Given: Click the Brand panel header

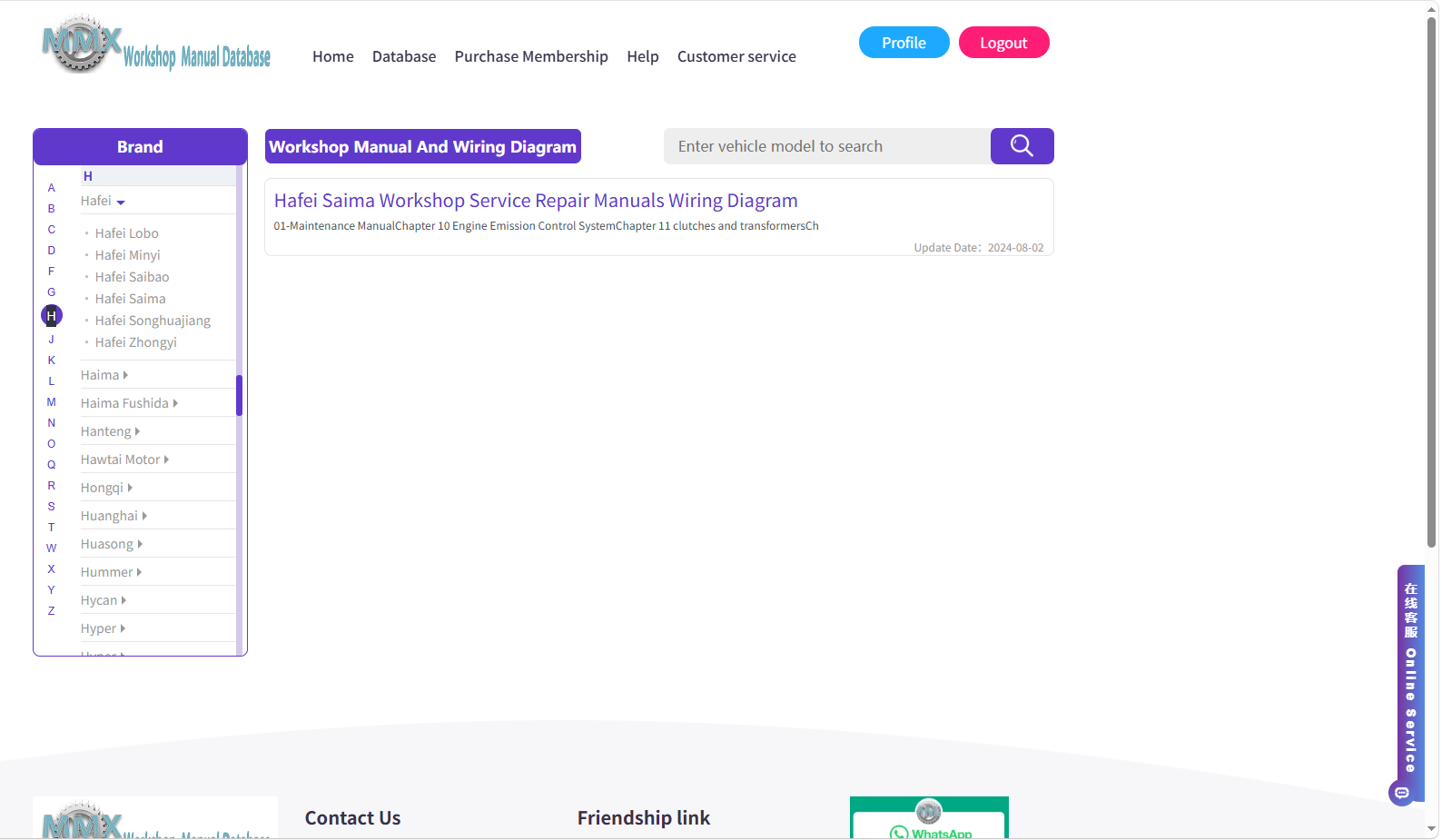Looking at the screenshot, I should (x=140, y=146).
